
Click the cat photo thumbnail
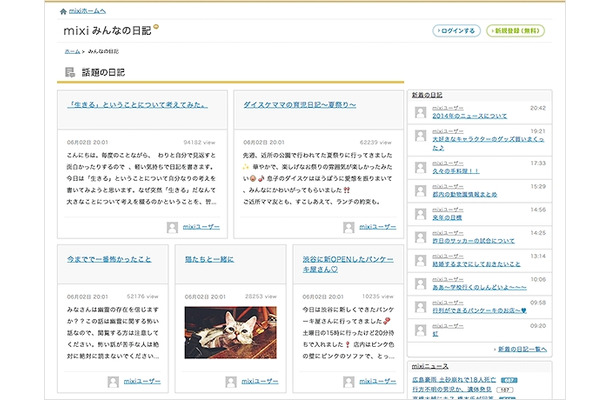[x=231, y=332]
